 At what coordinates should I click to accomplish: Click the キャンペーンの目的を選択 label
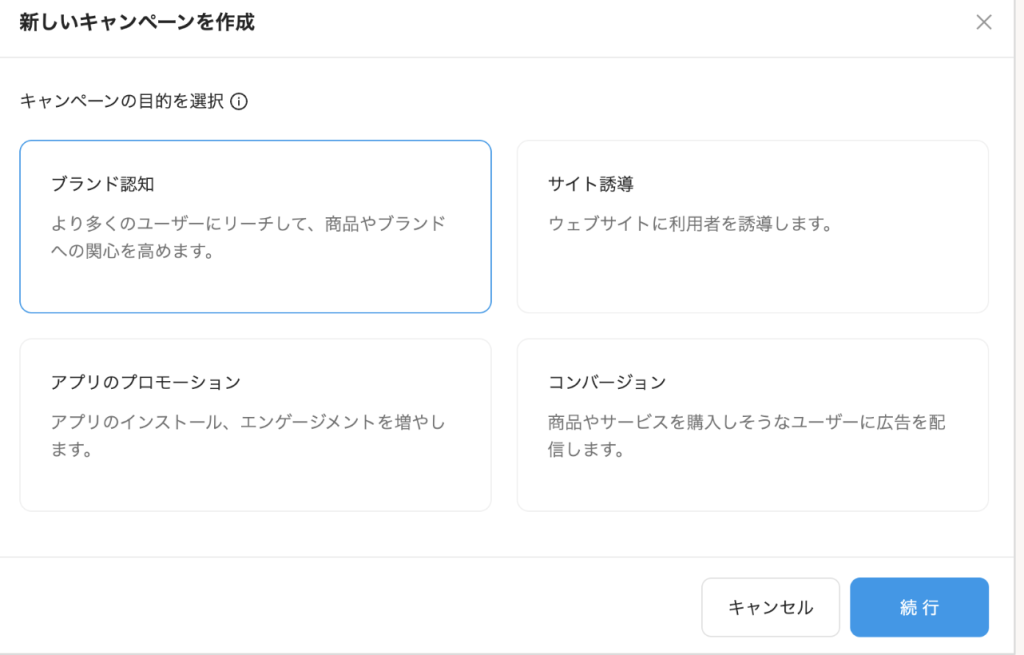tap(122, 101)
